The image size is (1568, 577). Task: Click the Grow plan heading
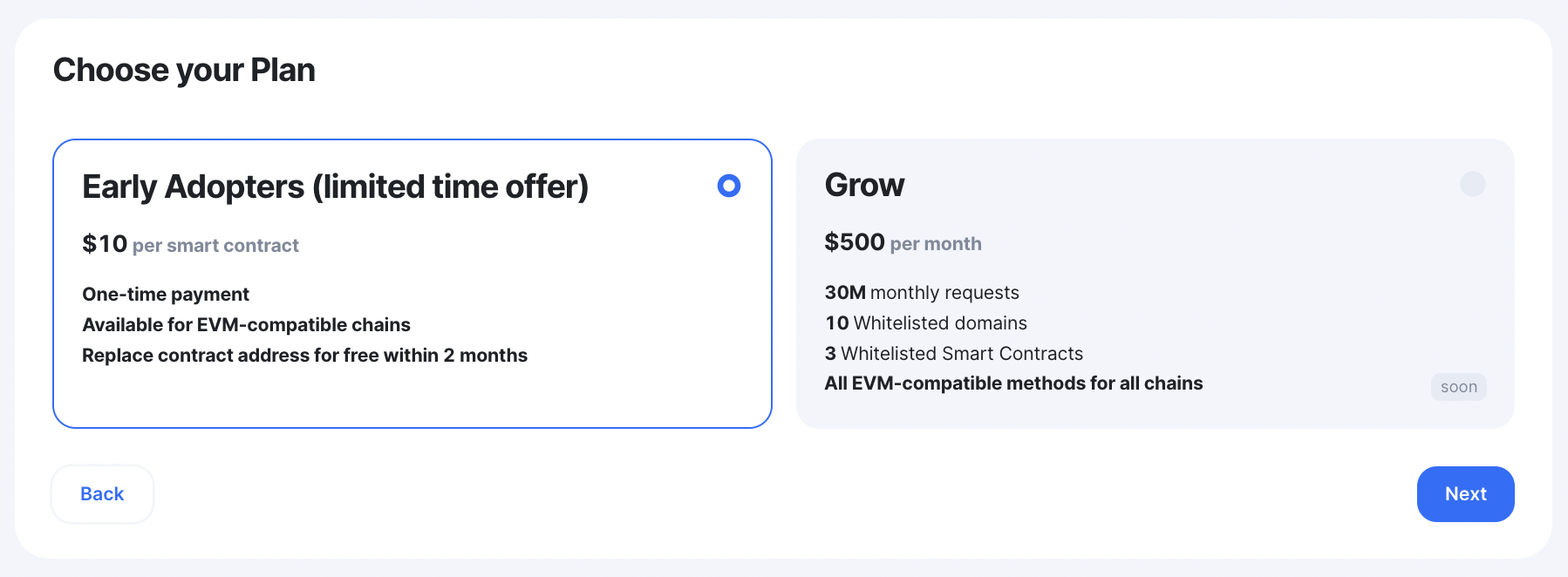click(x=864, y=185)
